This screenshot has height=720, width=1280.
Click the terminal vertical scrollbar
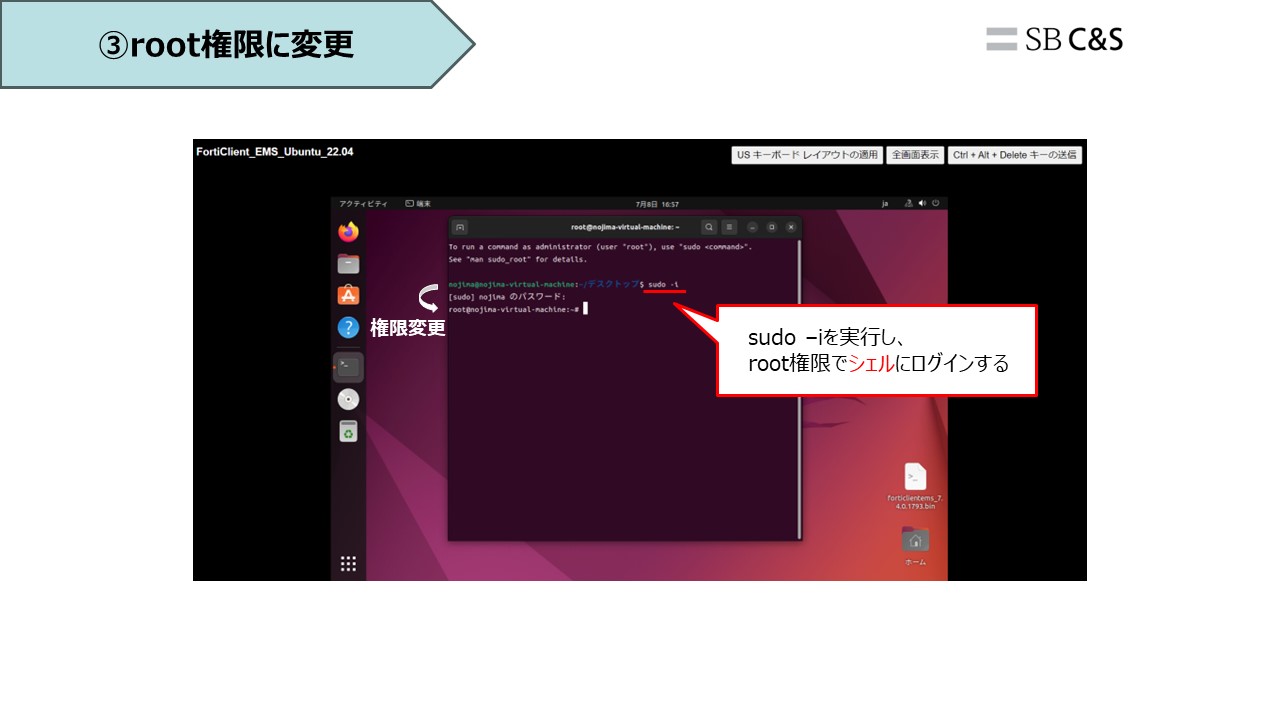pyautogui.click(x=798, y=390)
